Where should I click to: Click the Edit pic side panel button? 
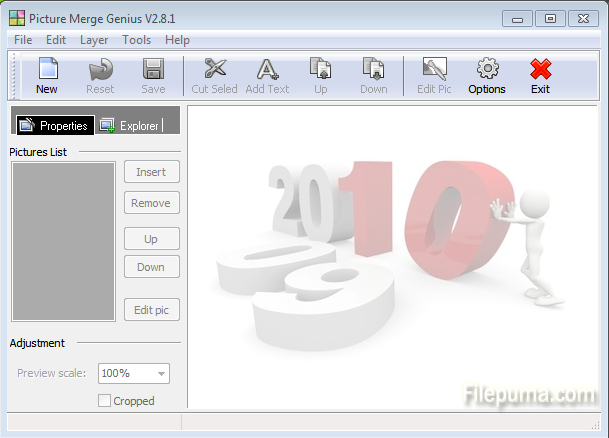point(151,310)
